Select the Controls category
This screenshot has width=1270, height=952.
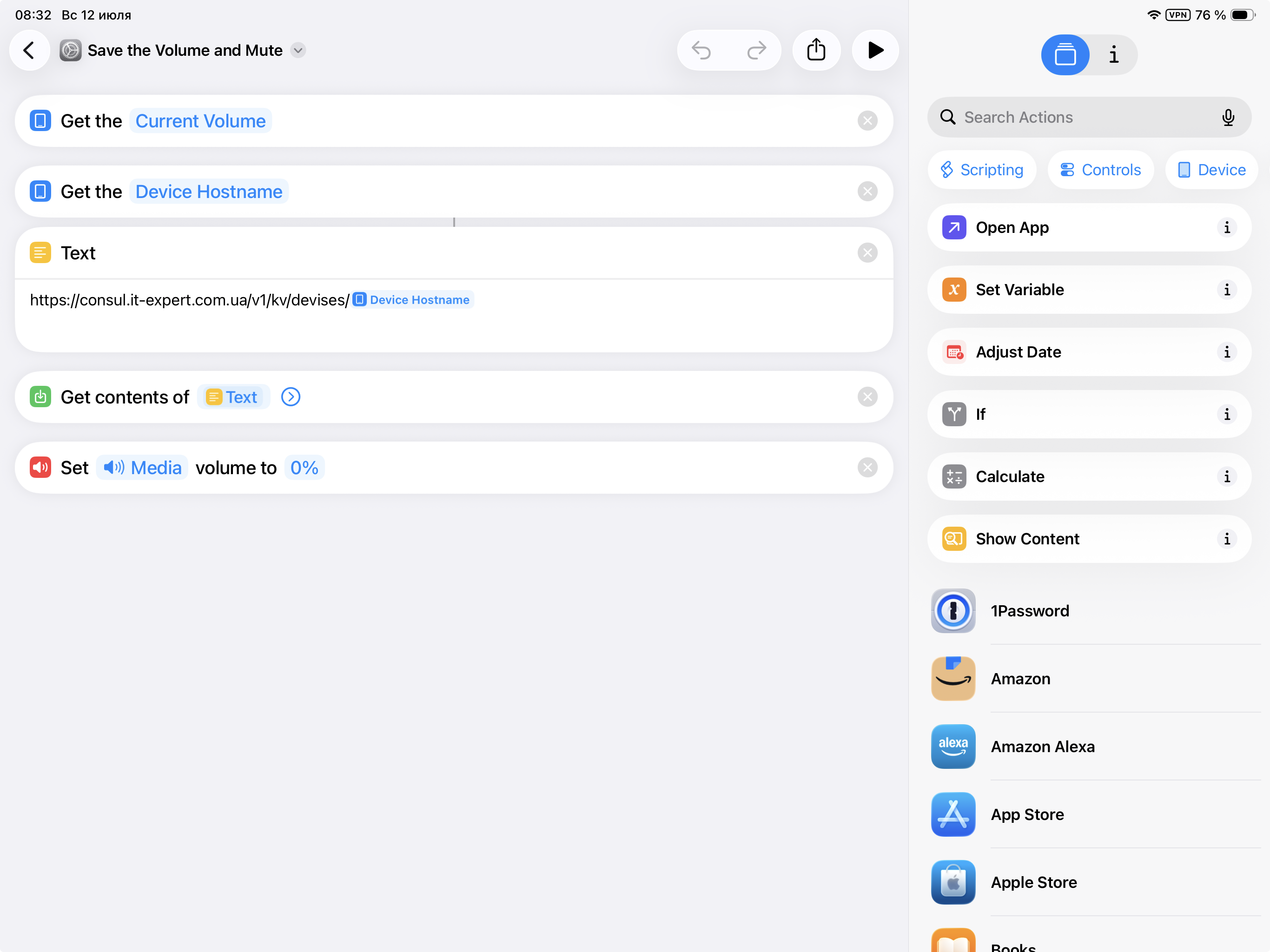pos(1101,170)
